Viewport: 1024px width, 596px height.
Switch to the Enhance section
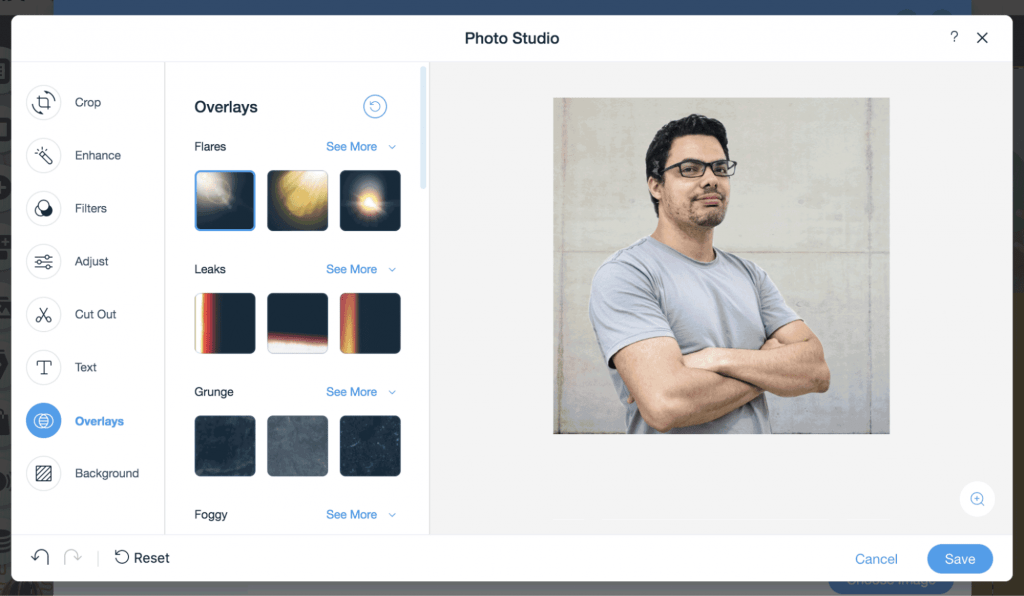[98, 155]
